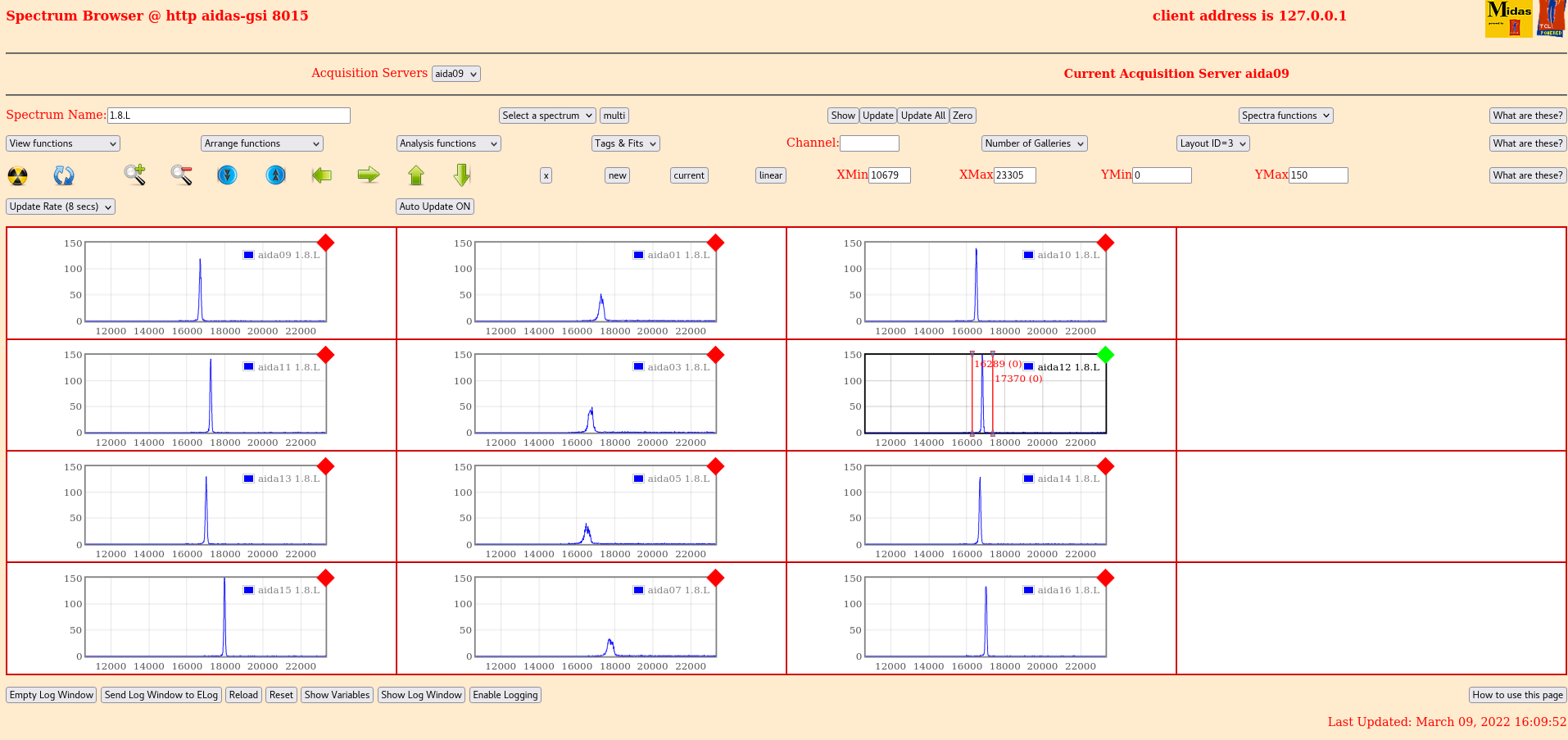Click the Spectrum Name input field
Screen dimensions: 1568x740
229,116
